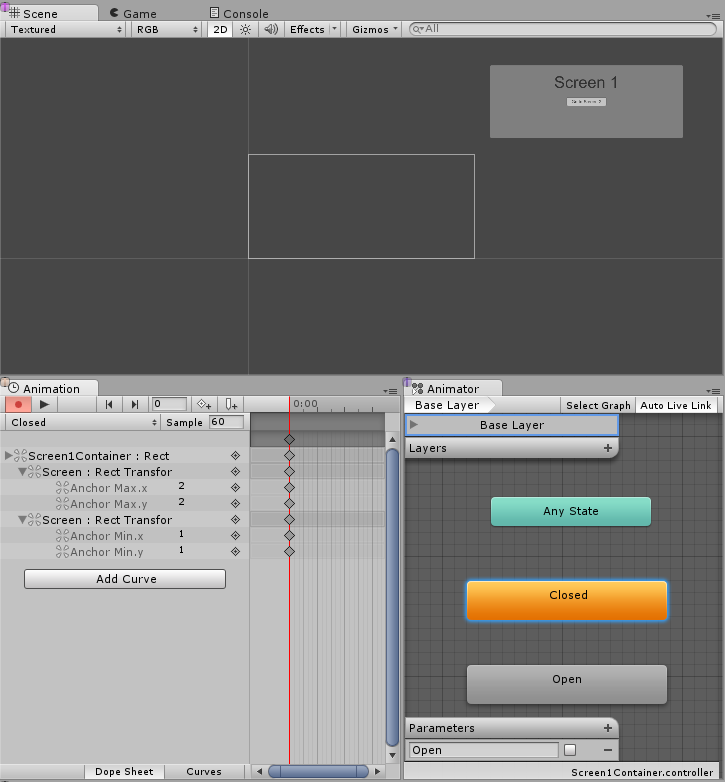
Task: Play the animation clip preview
Action: click(x=44, y=404)
